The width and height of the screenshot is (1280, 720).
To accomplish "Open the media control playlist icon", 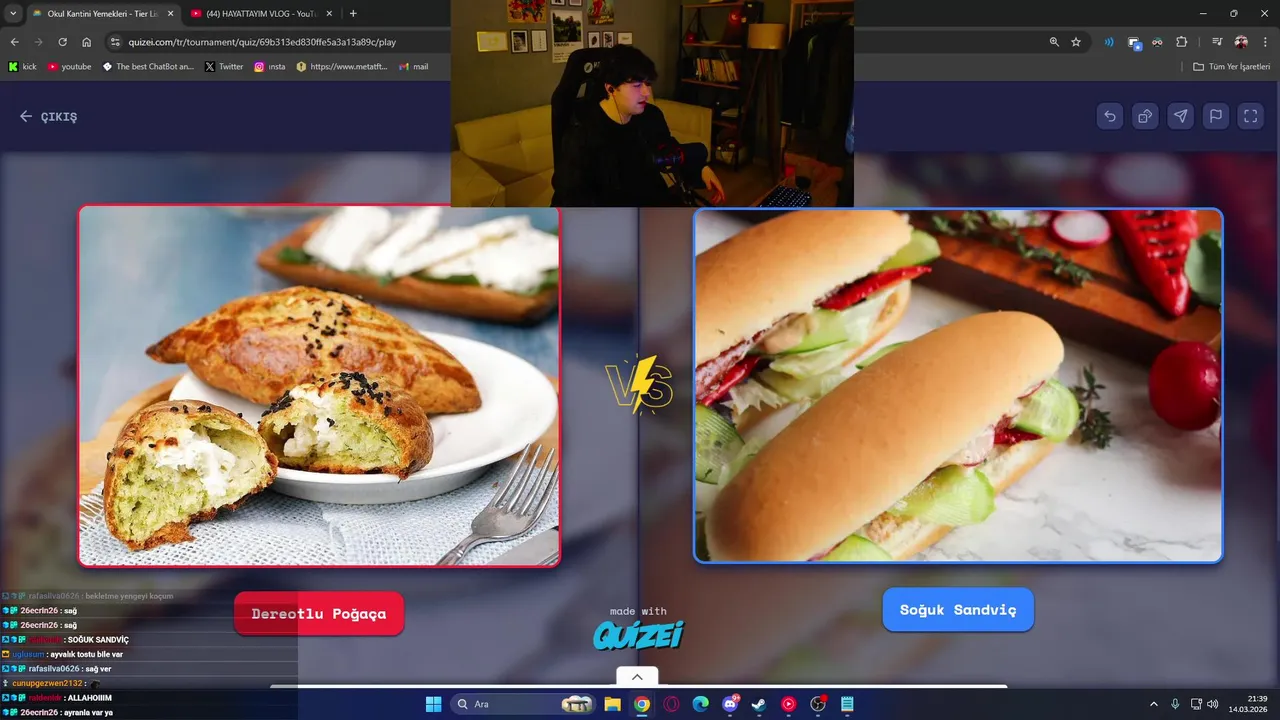I will click(1217, 42).
